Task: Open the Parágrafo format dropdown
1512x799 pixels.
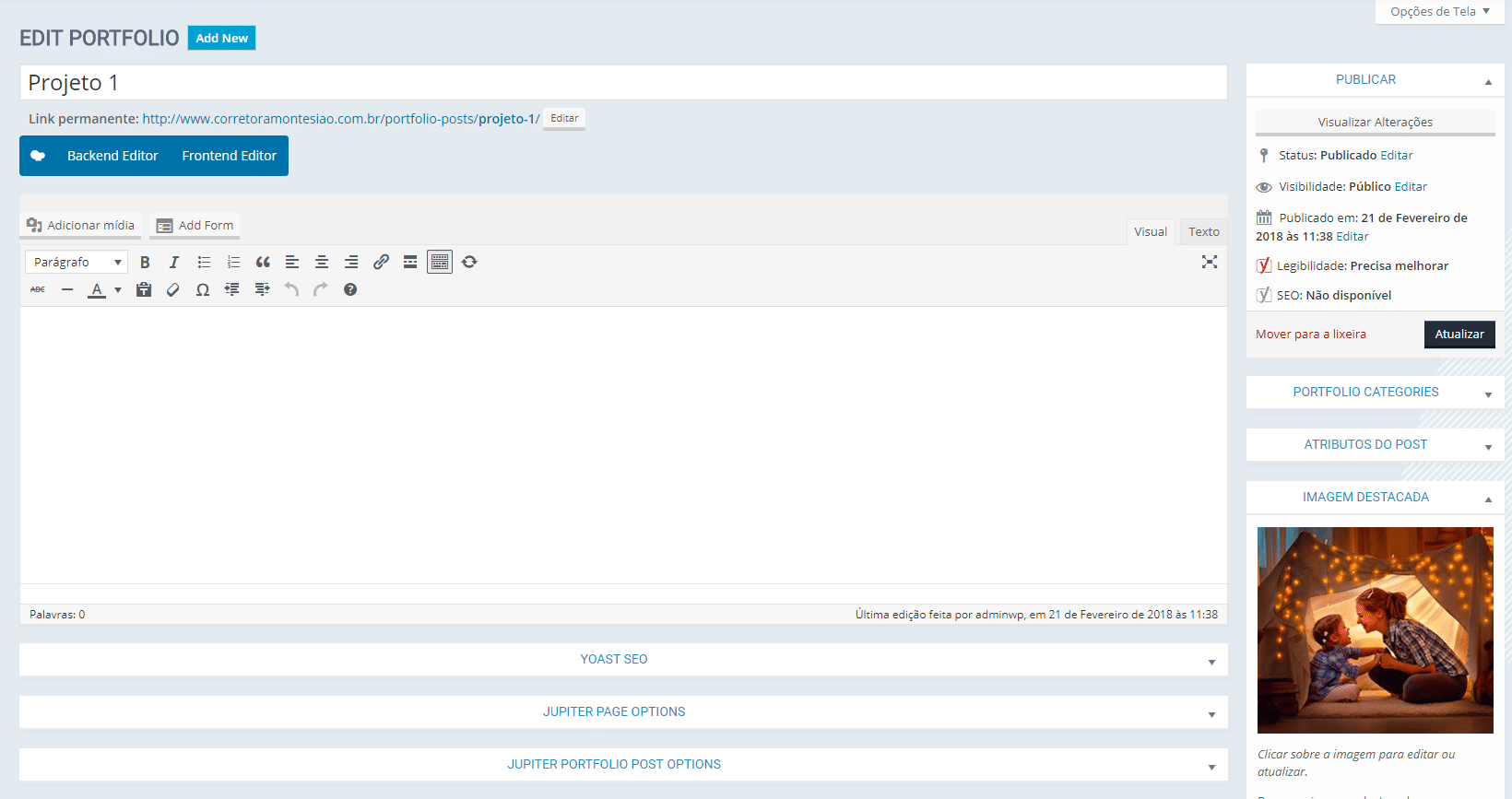Action: 77,262
